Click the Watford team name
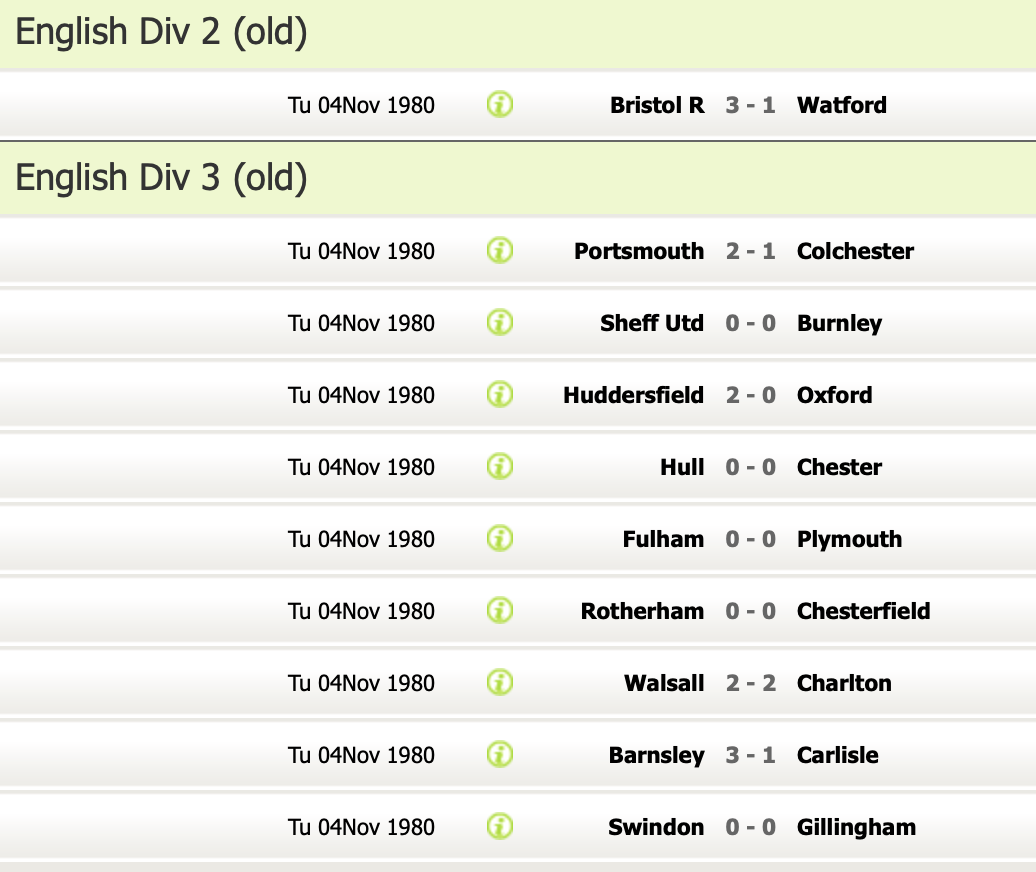 pos(841,105)
